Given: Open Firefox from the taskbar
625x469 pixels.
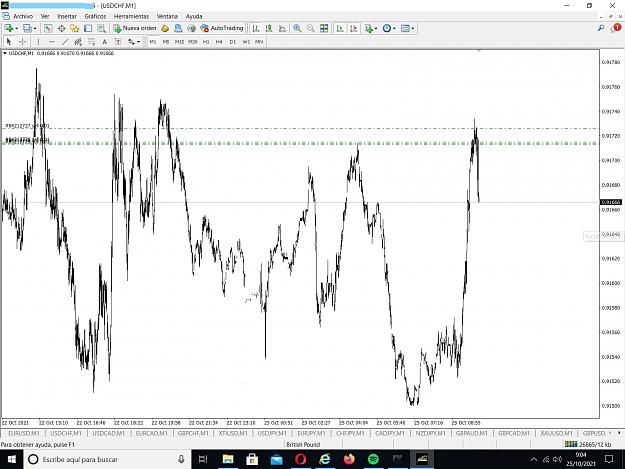Looking at the screenshot, I should (x=349, y=459).
